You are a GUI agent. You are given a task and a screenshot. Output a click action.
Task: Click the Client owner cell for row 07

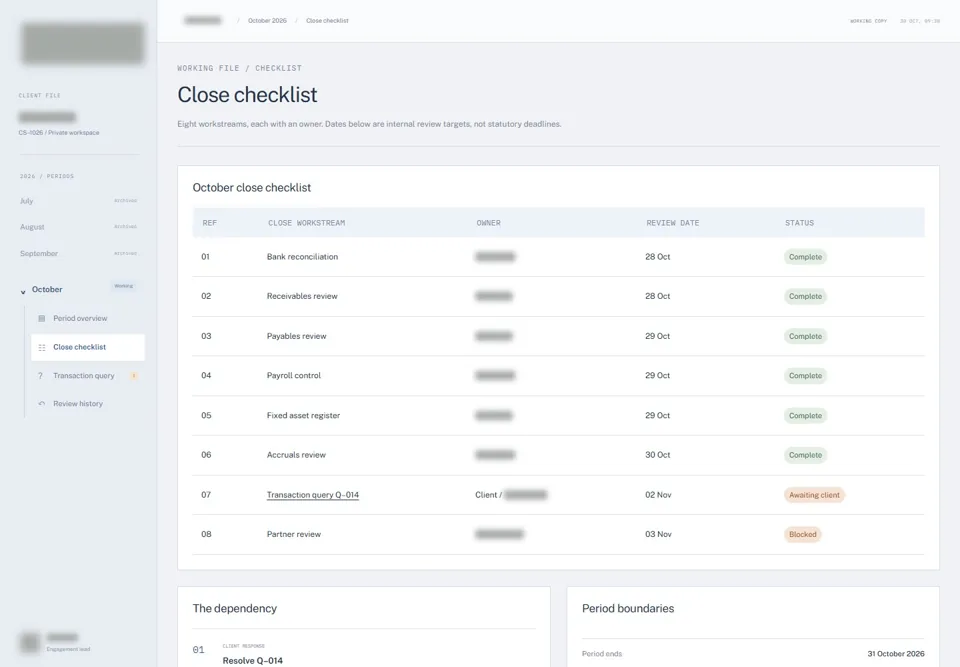(511, 495)
